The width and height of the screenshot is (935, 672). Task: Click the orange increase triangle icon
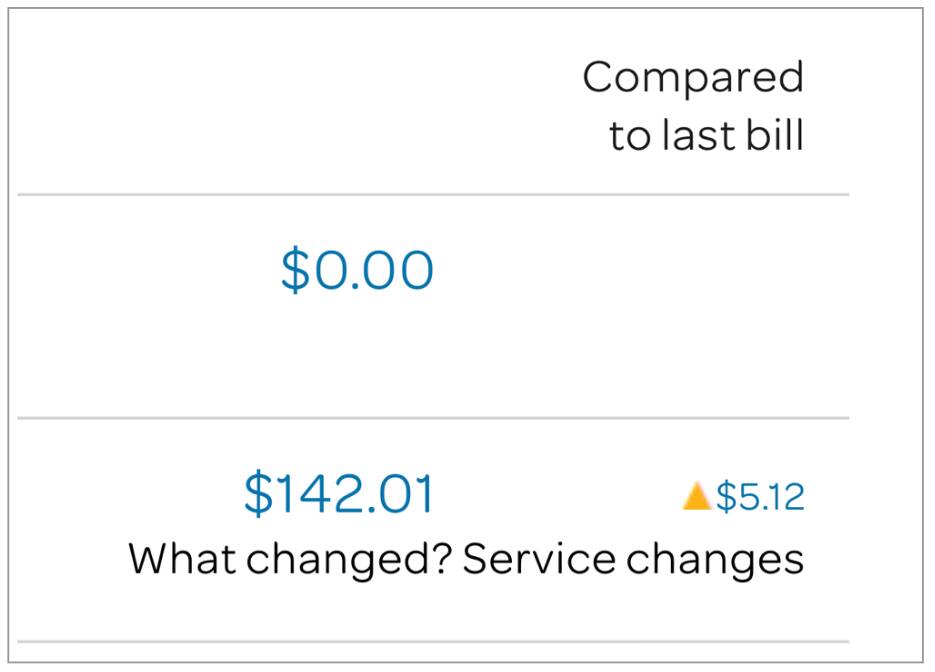click(696, 496)
